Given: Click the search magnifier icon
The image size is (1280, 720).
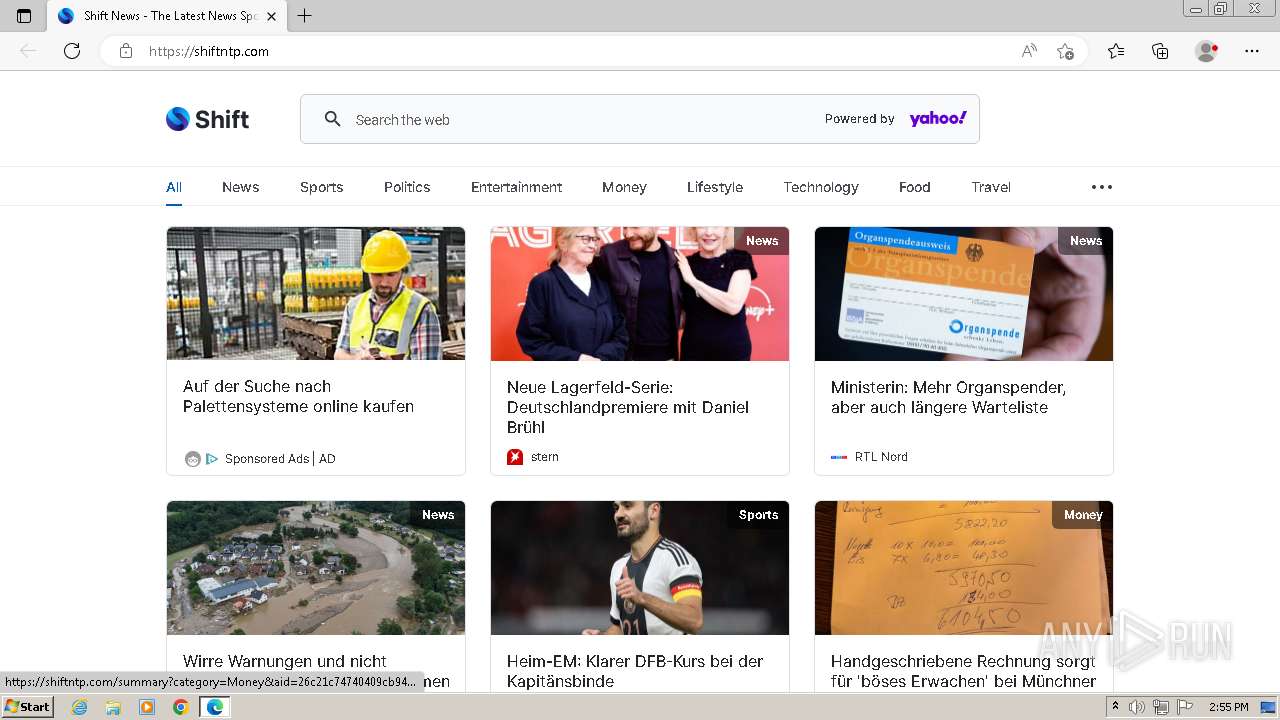Looking at the screenshot, I should 333,119.
